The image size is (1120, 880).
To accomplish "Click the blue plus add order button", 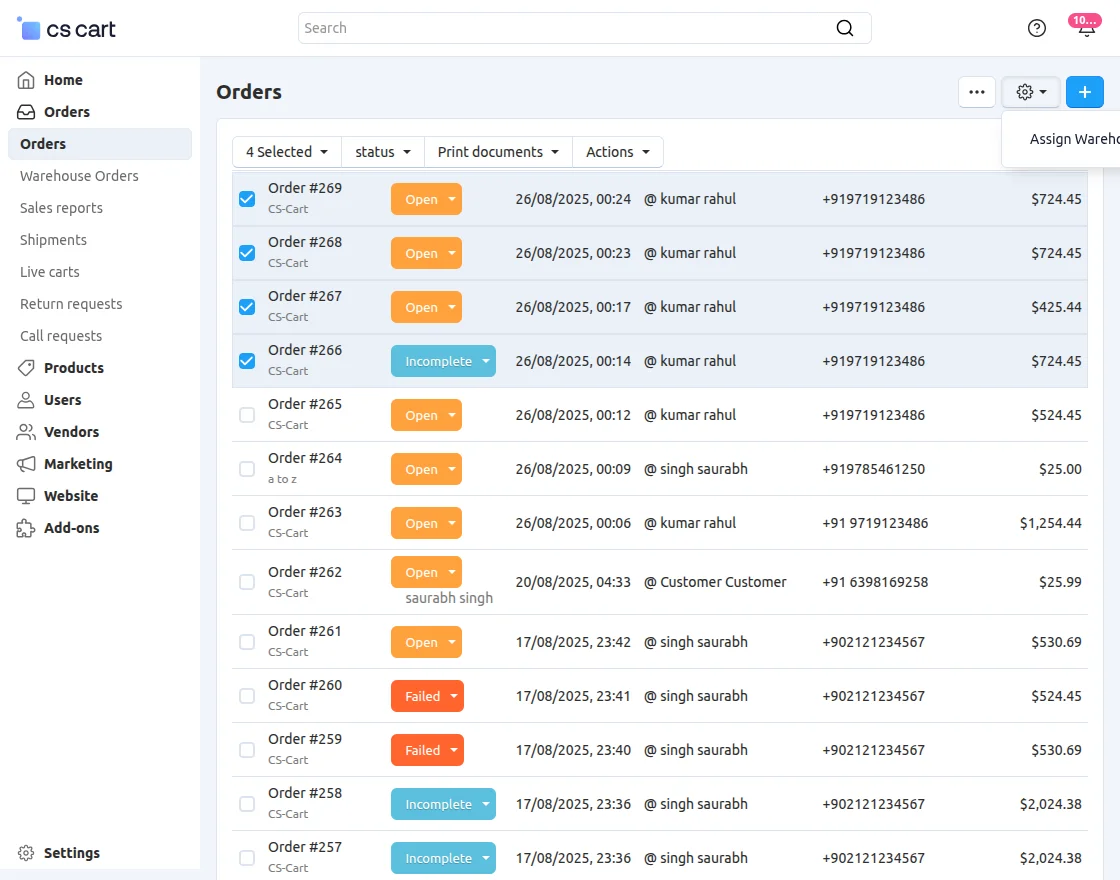I will tap(1084, 92).
